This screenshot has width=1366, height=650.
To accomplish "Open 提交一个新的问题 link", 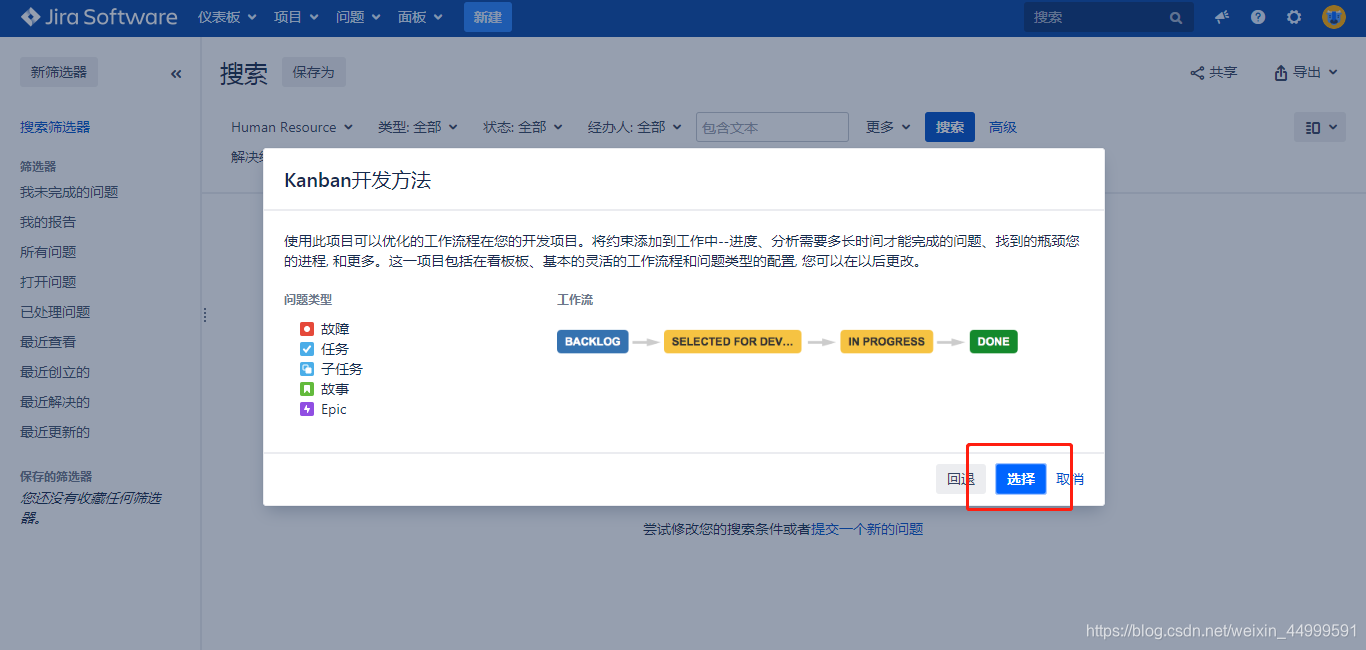I will (867, 529).
